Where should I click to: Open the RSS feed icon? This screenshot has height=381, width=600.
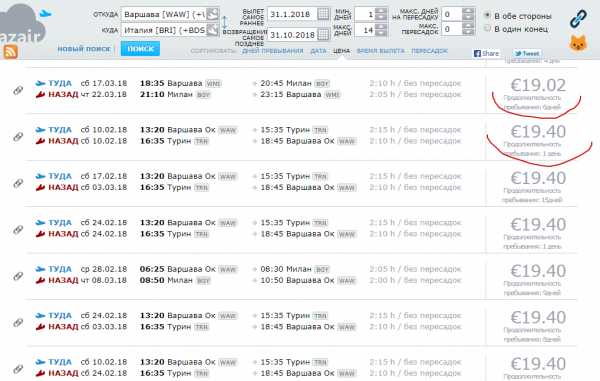click(10, 51)
